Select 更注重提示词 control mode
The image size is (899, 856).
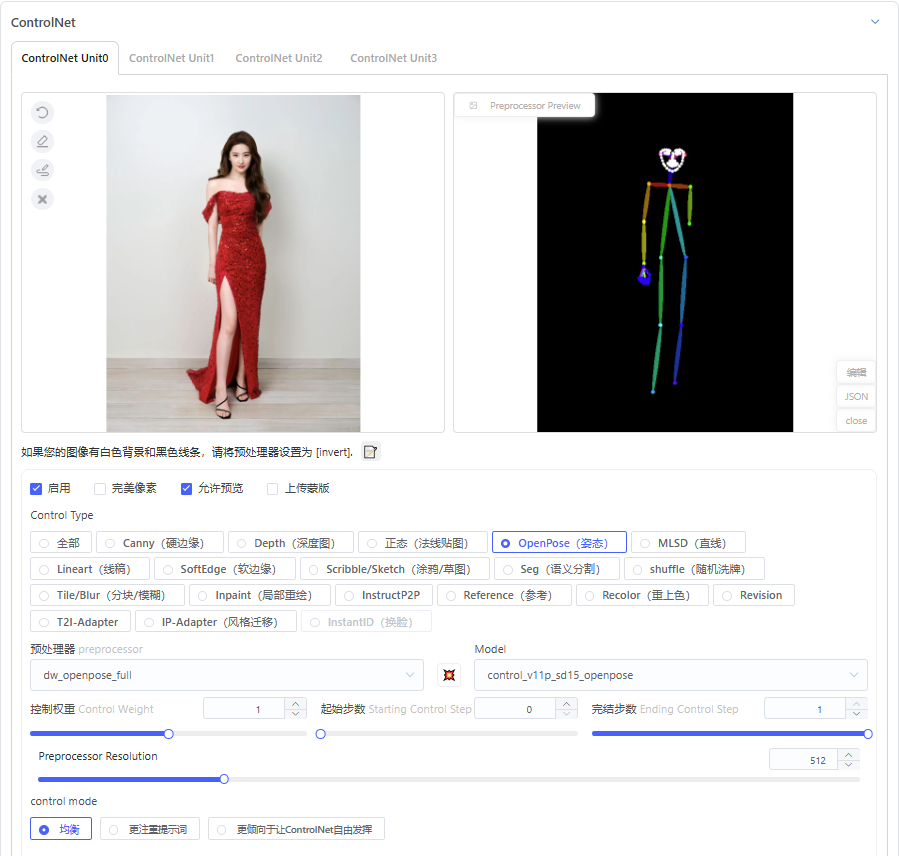[x=150, y=829]
